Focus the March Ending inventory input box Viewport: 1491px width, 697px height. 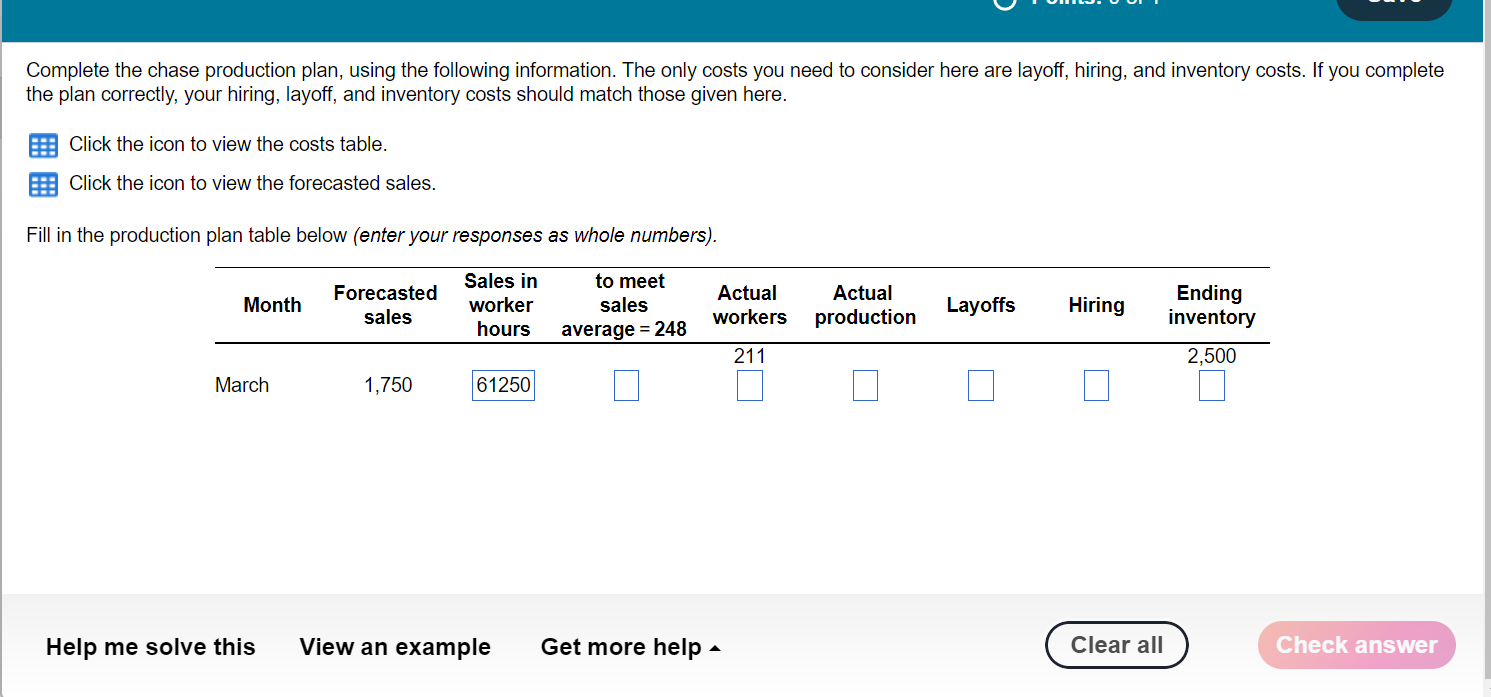(1212, 385)
